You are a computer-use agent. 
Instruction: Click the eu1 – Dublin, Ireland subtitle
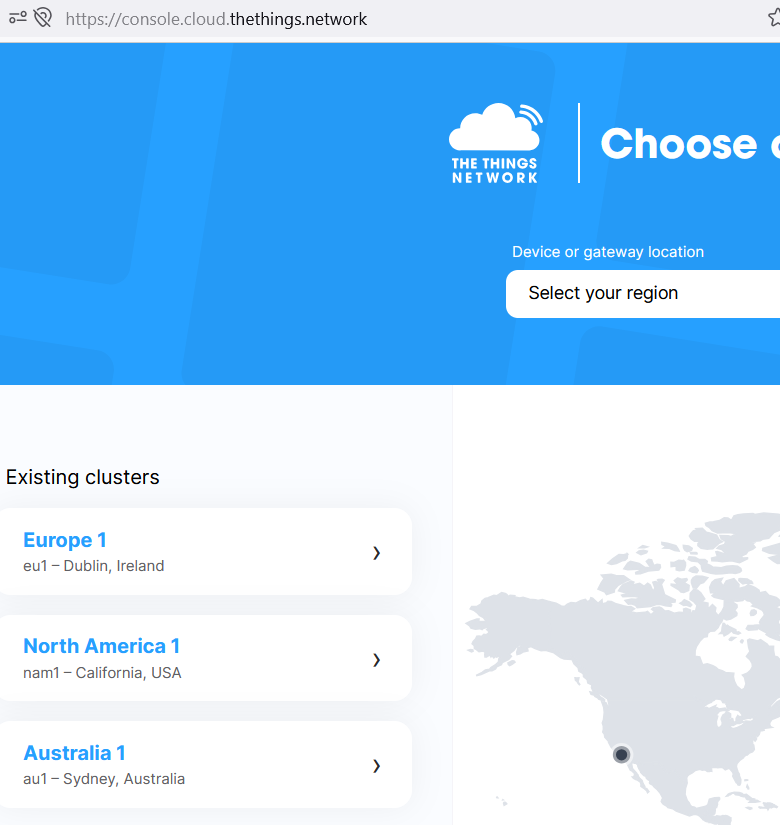93,566
